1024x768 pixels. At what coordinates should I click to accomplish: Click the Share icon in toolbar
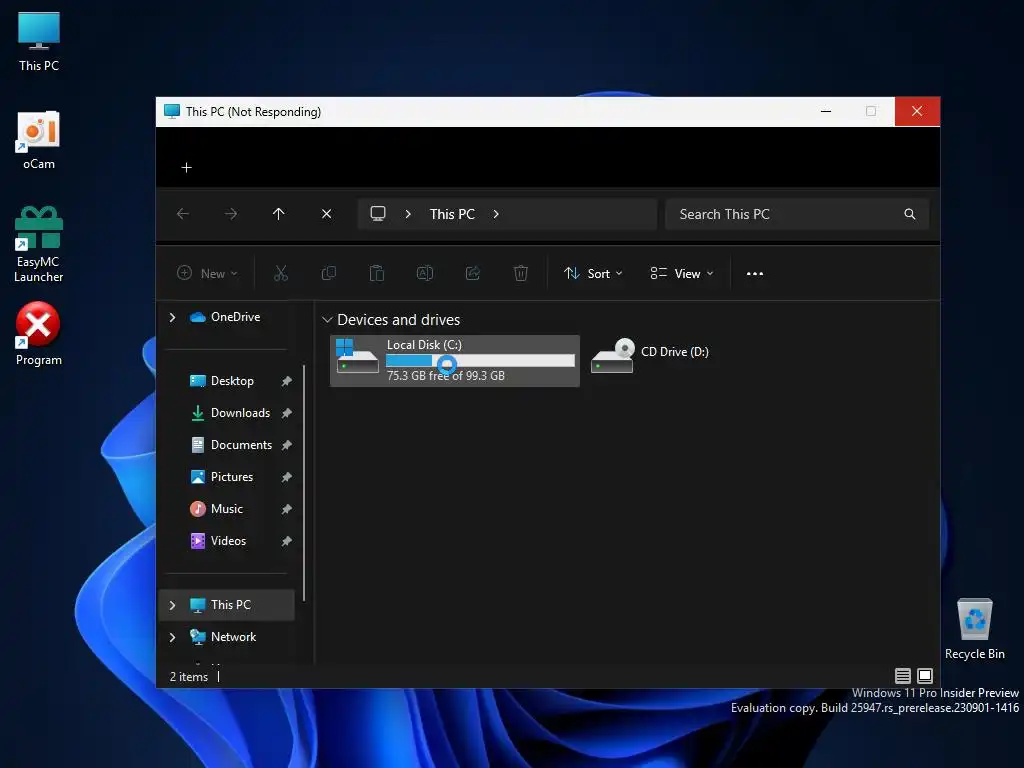tap(473, 273)
